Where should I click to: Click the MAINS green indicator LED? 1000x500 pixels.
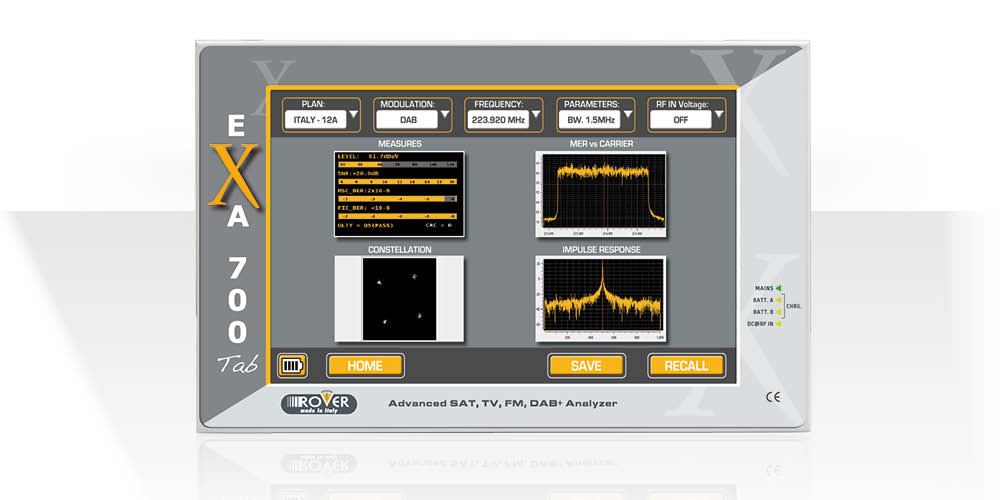[778, 288]
